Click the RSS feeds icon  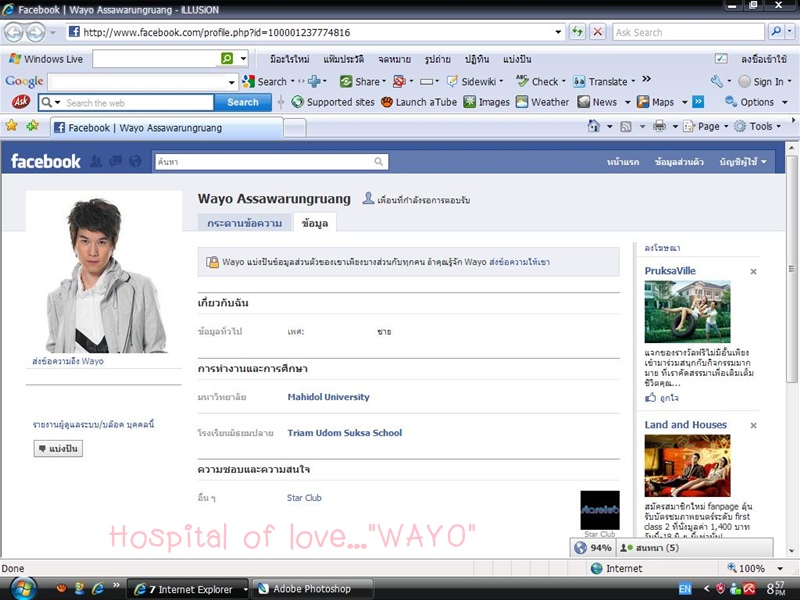(x=626, y=126)
